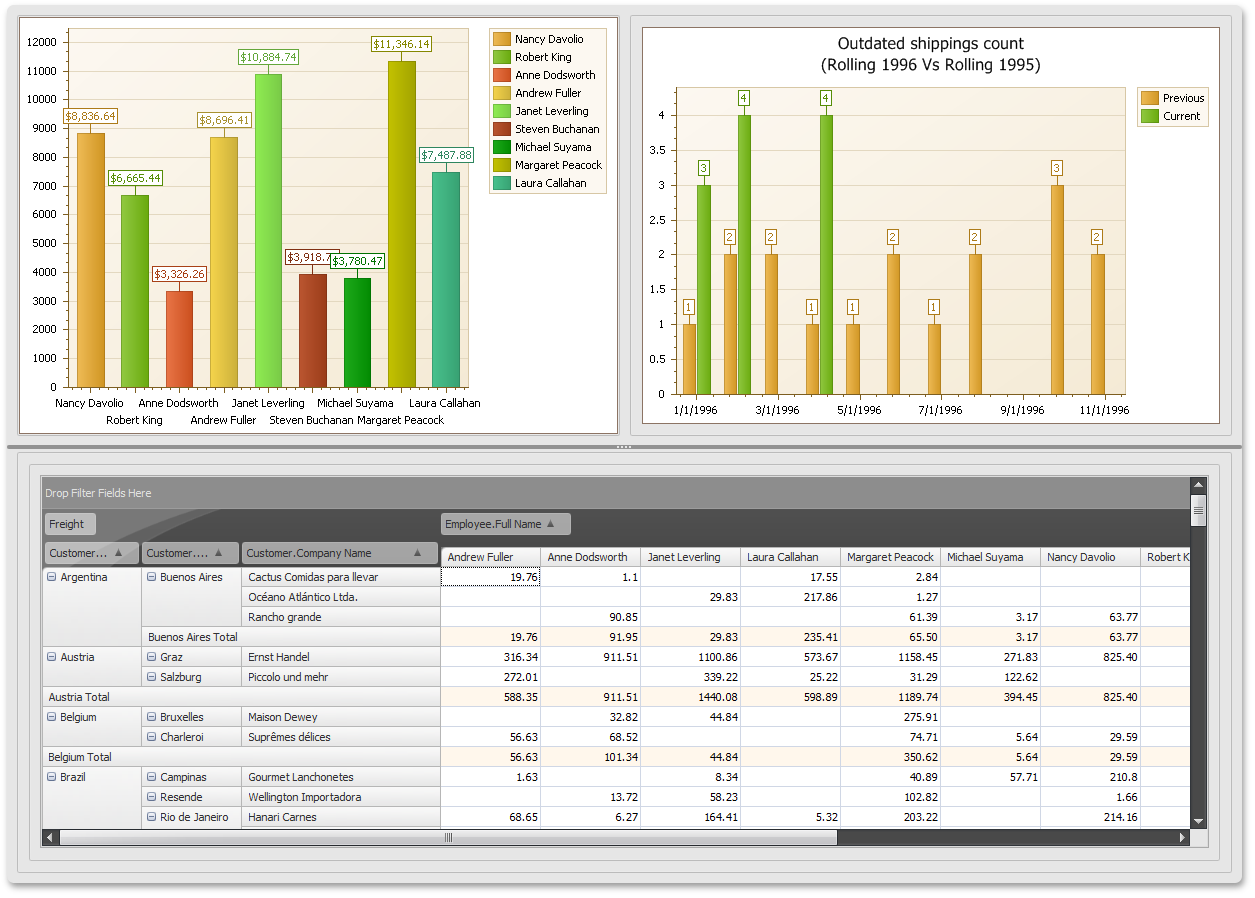Click horizontal scrollbar right arrow
1255x898 pixels.
pos(1183,837)
